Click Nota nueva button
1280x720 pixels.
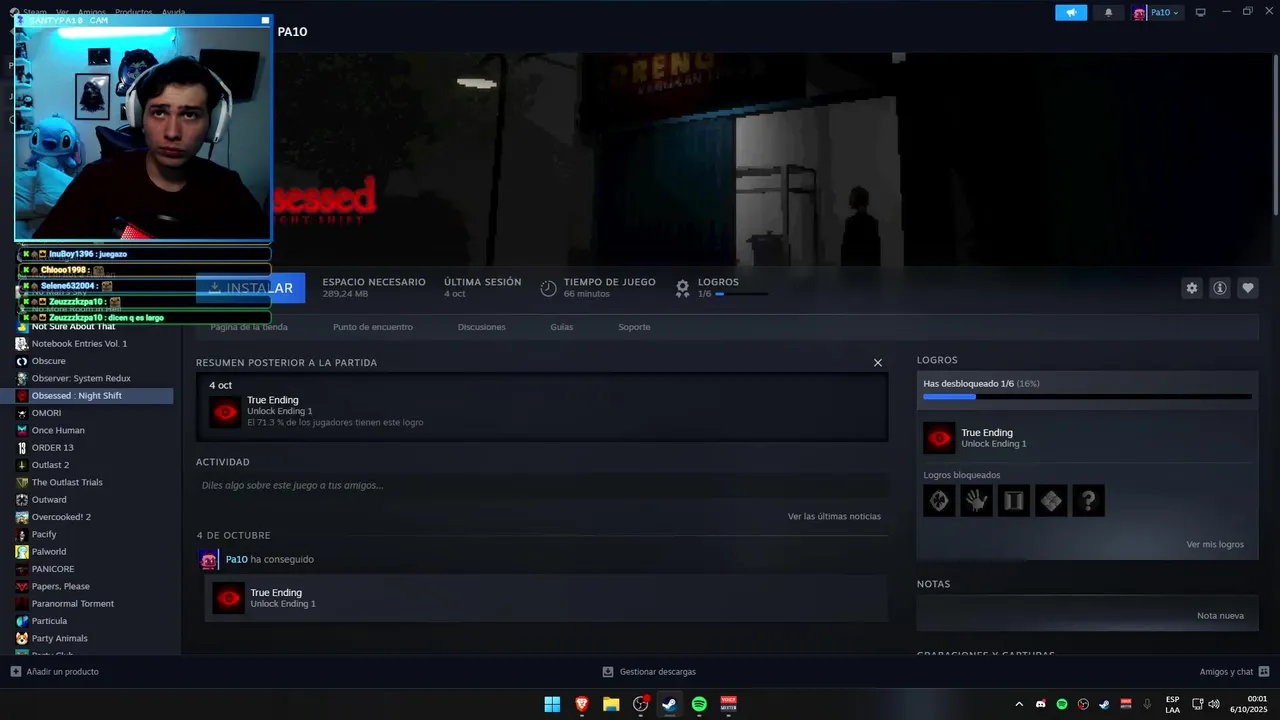[x=1220, y=616]
